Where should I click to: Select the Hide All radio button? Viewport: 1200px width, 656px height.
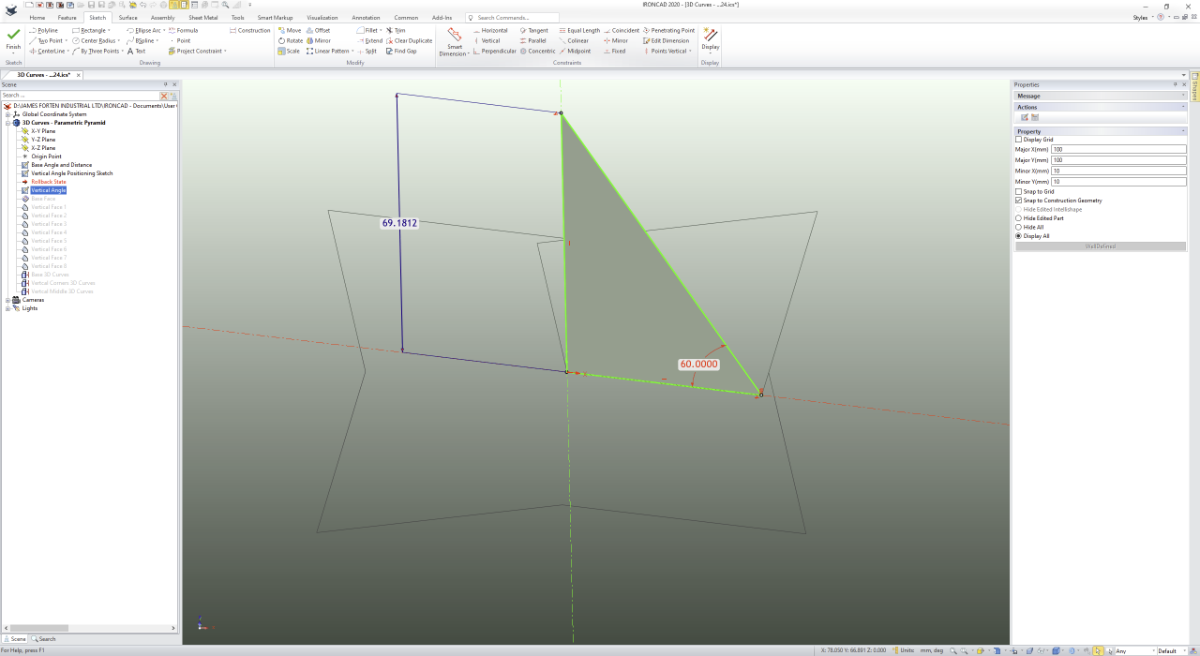click(1019, 226)
